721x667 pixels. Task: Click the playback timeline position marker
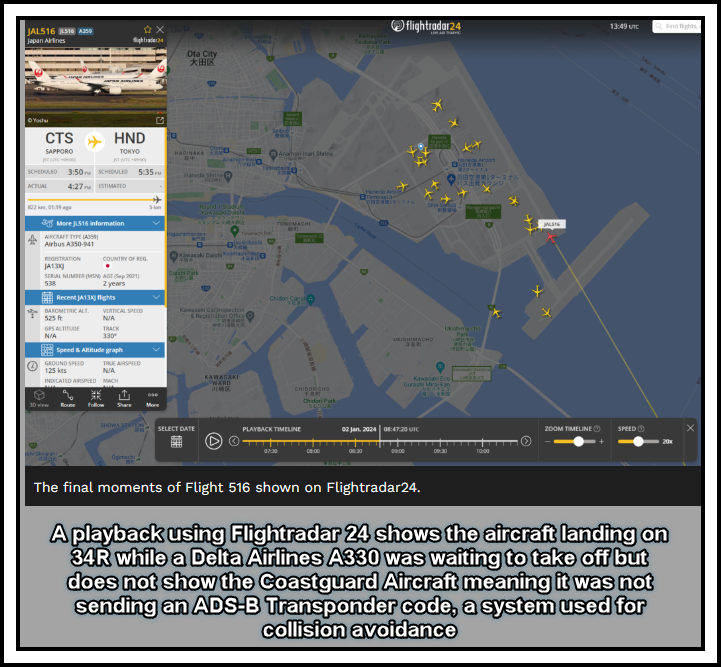coord(380,438)
